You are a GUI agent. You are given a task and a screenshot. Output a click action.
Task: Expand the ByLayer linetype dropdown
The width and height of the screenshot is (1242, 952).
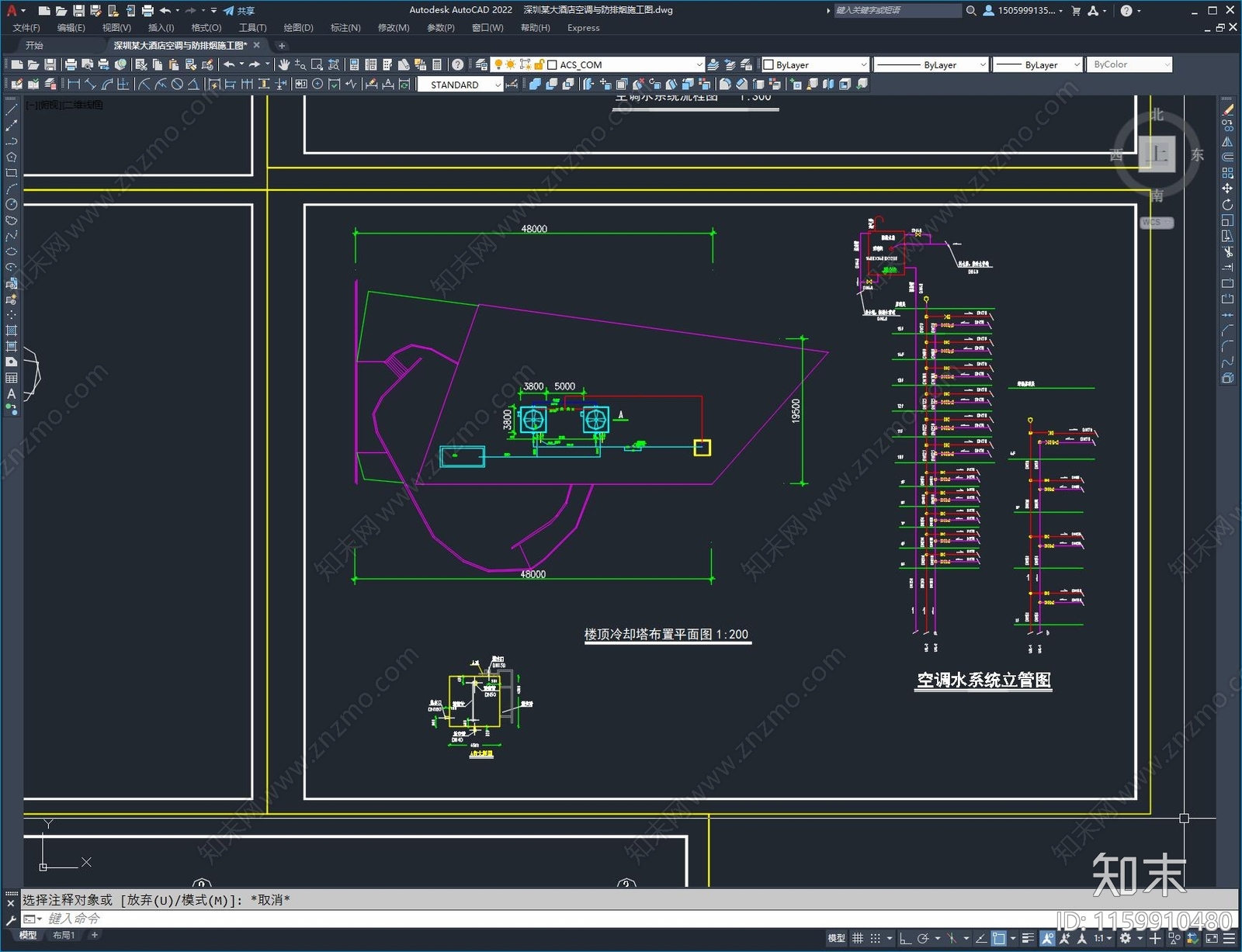coord(931,64)
